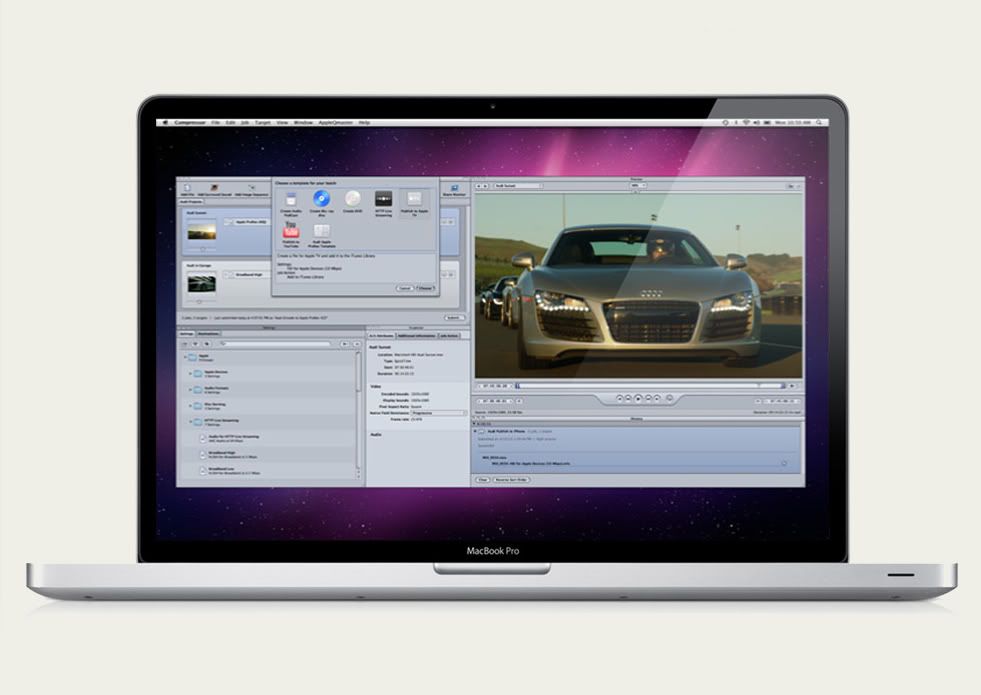
Task: Switch to the Job Action tab
Action: (449, 336)
